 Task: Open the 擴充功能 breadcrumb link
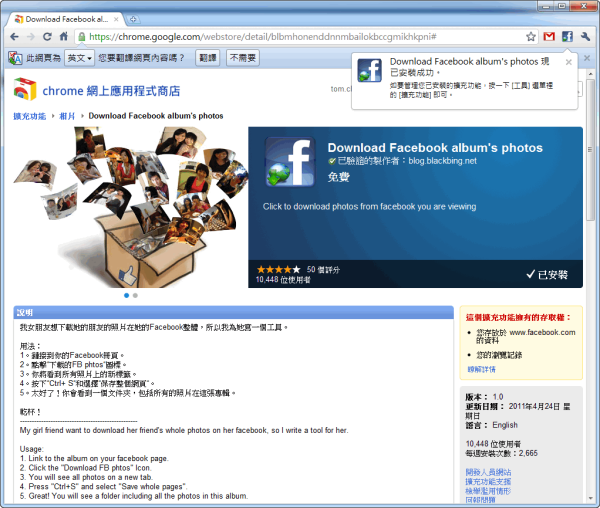29,116
